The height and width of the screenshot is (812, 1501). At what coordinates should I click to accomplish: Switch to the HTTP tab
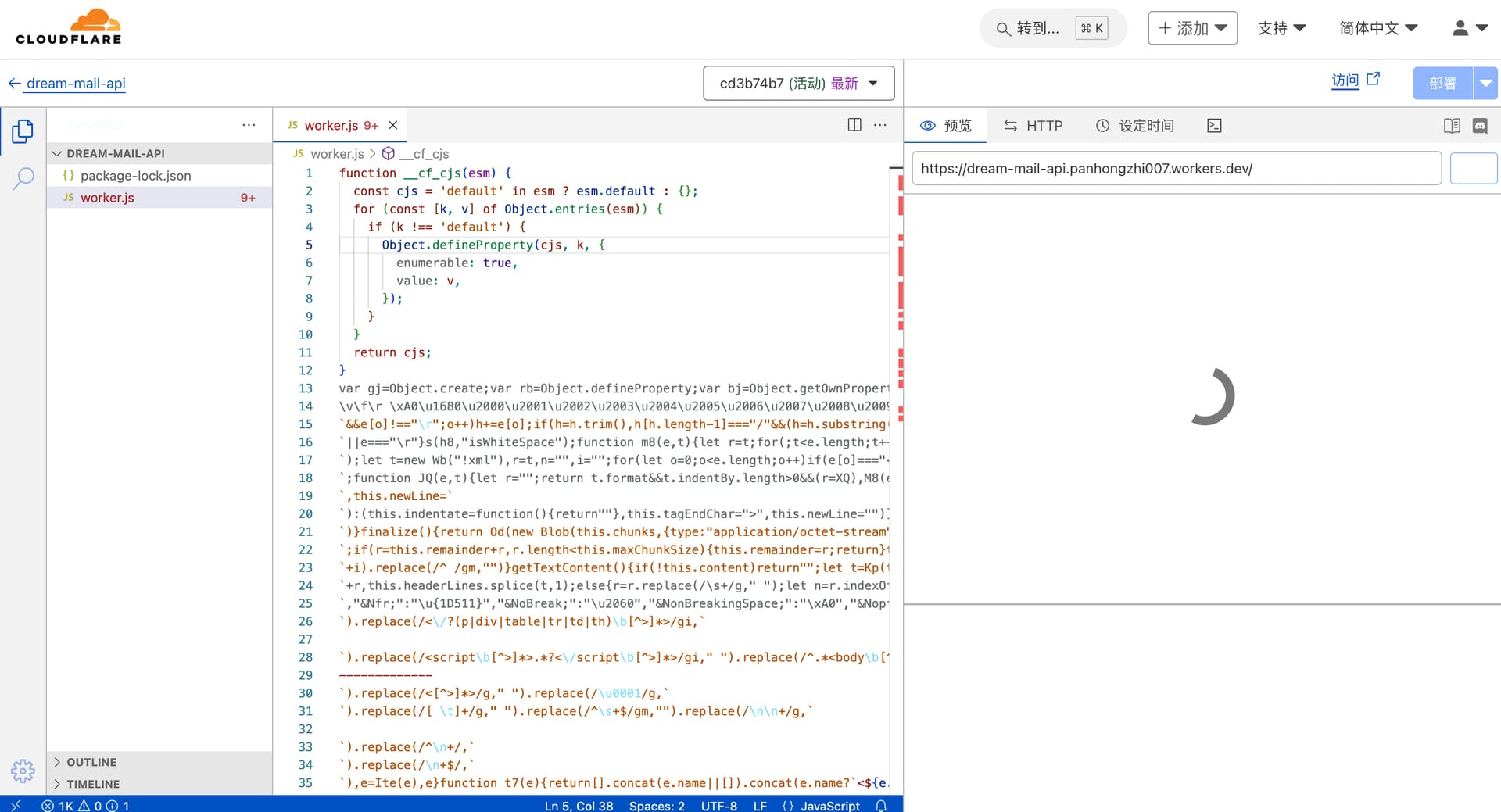tap(1034, 126)
